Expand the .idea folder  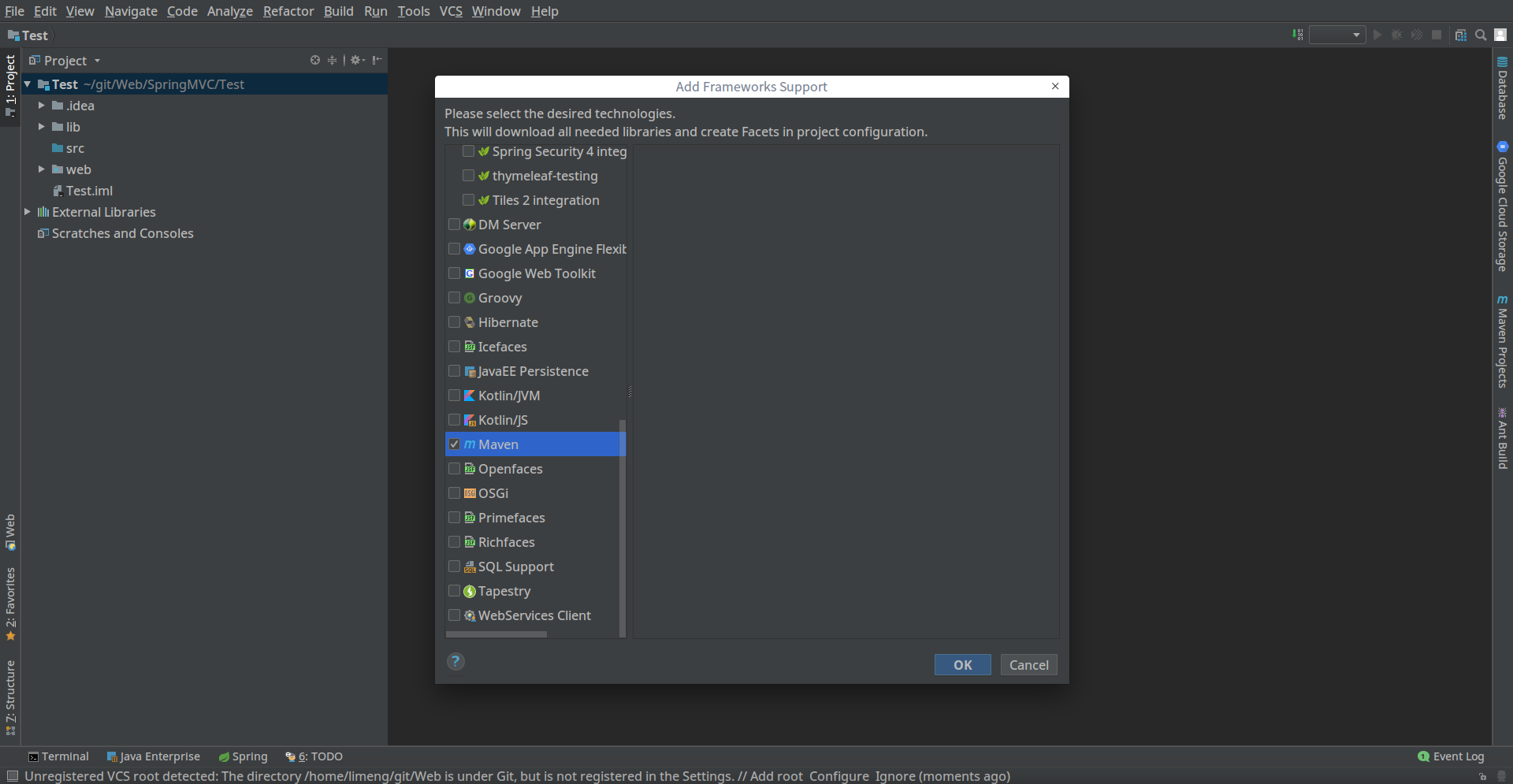(x=42, y=105)
